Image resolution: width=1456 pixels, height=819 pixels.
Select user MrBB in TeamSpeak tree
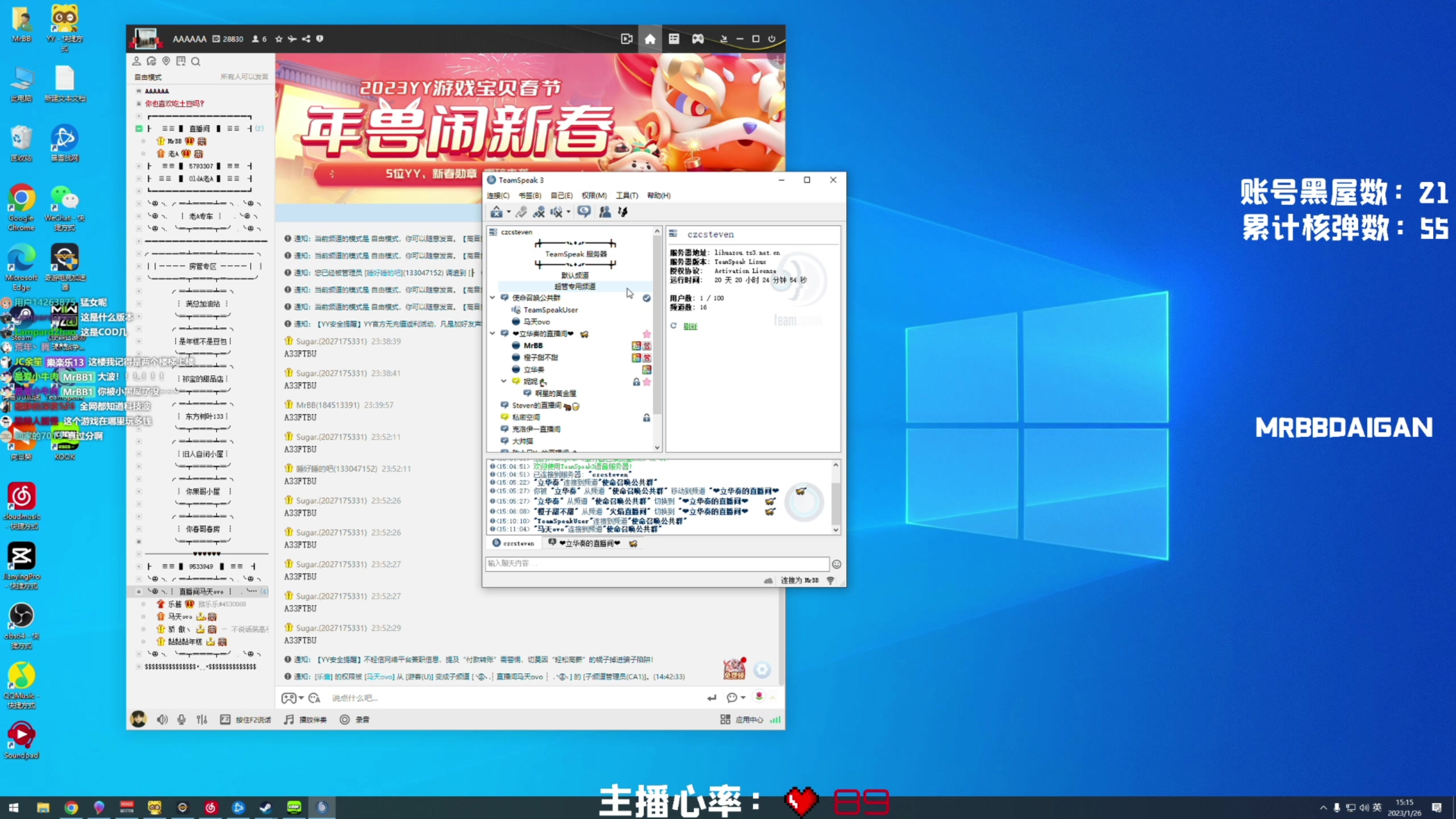pyautogui.click(x=533, y=346)
